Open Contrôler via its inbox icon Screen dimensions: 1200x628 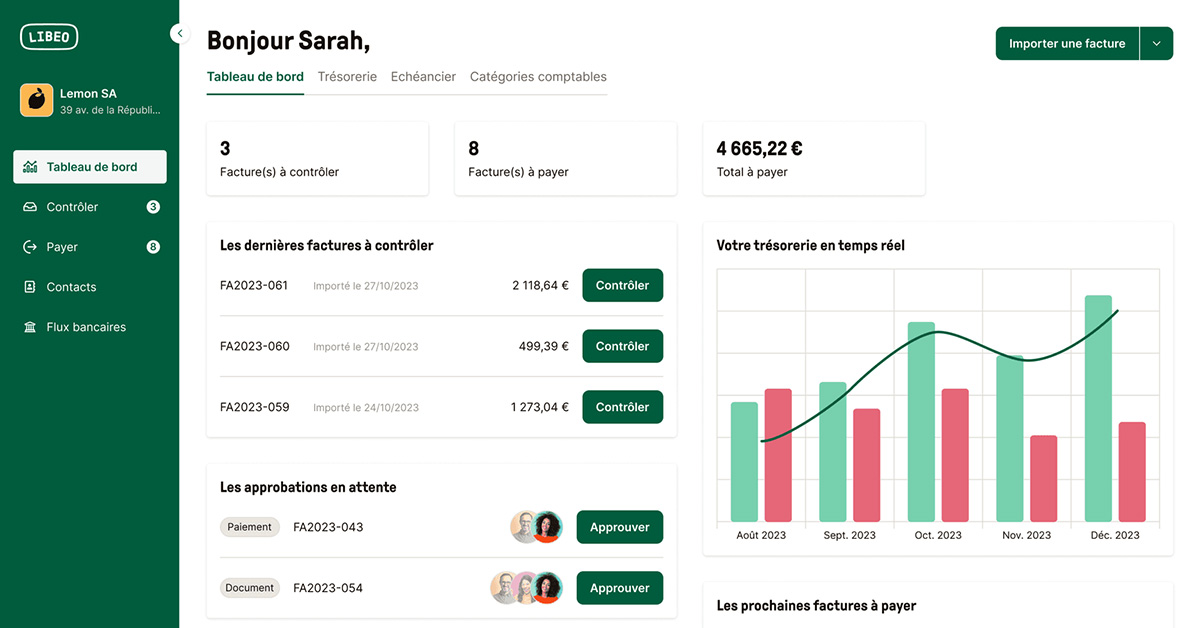tap(30, 207)
